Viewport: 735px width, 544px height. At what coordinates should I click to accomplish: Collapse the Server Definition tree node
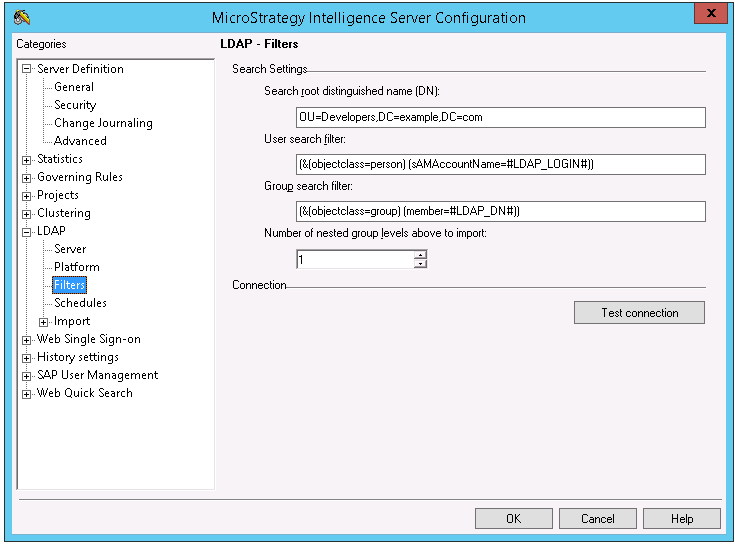click(27, 69)
